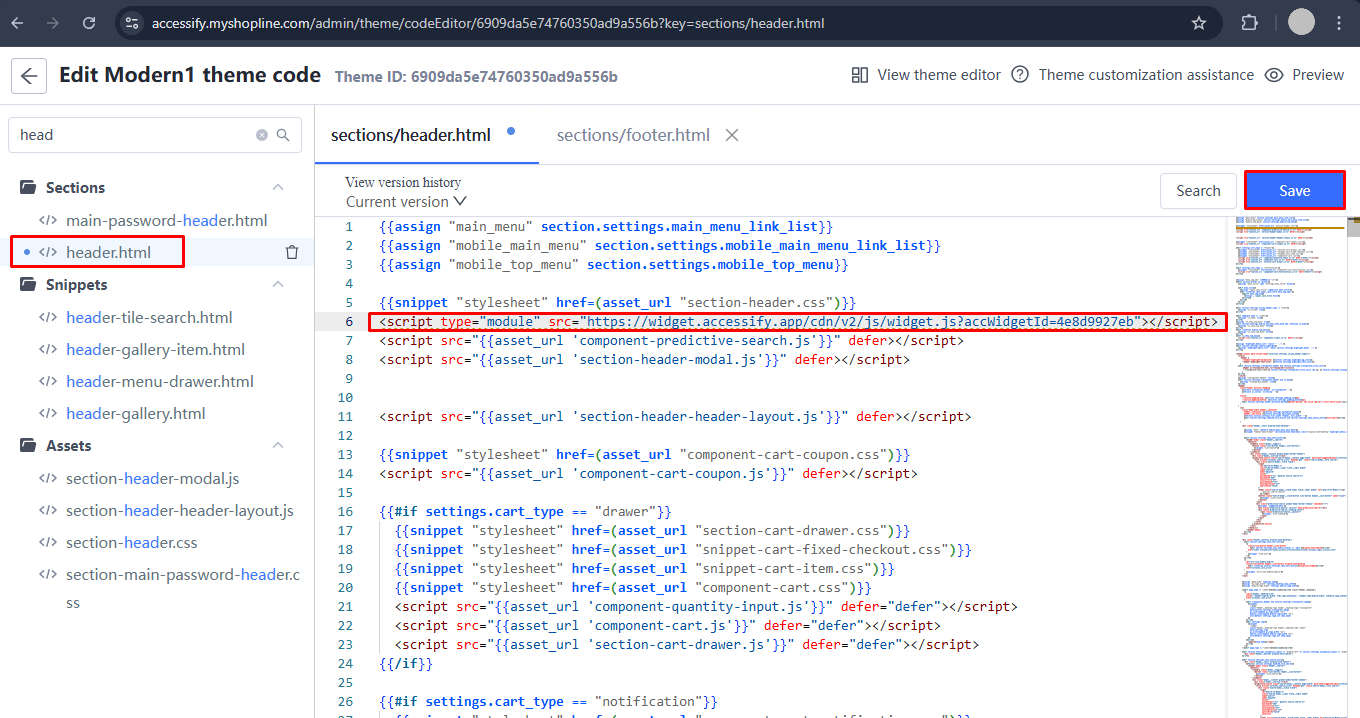Collapse the Snippets folder
1360x718 pixels.
pos(278,284)
